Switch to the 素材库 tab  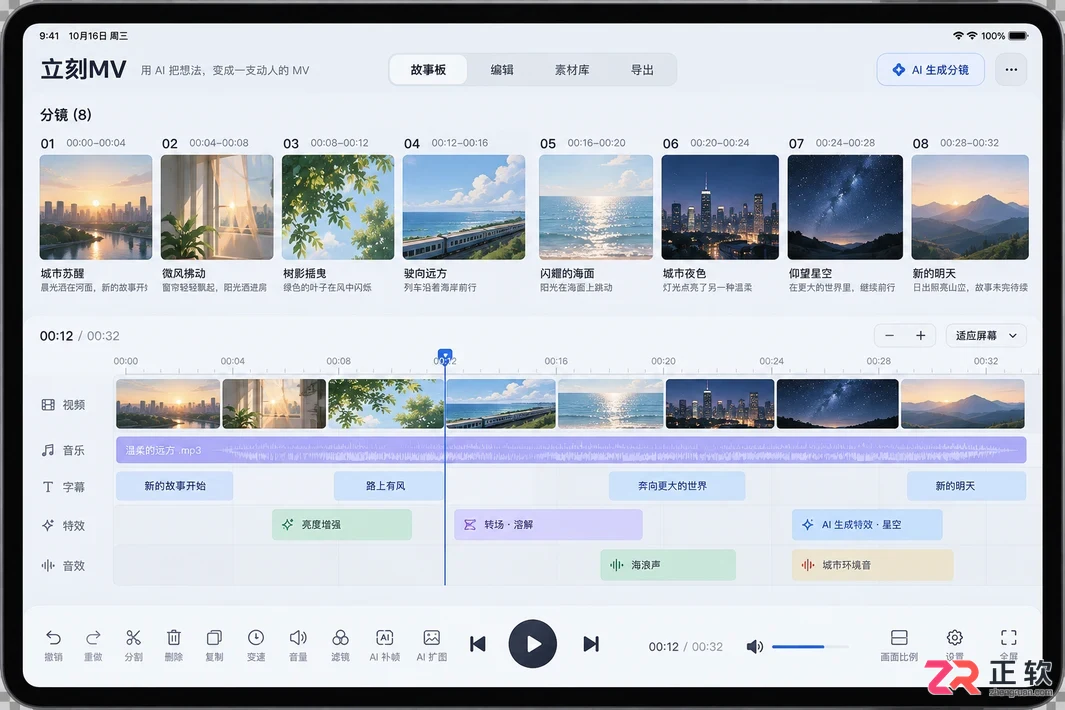[572, 69]
